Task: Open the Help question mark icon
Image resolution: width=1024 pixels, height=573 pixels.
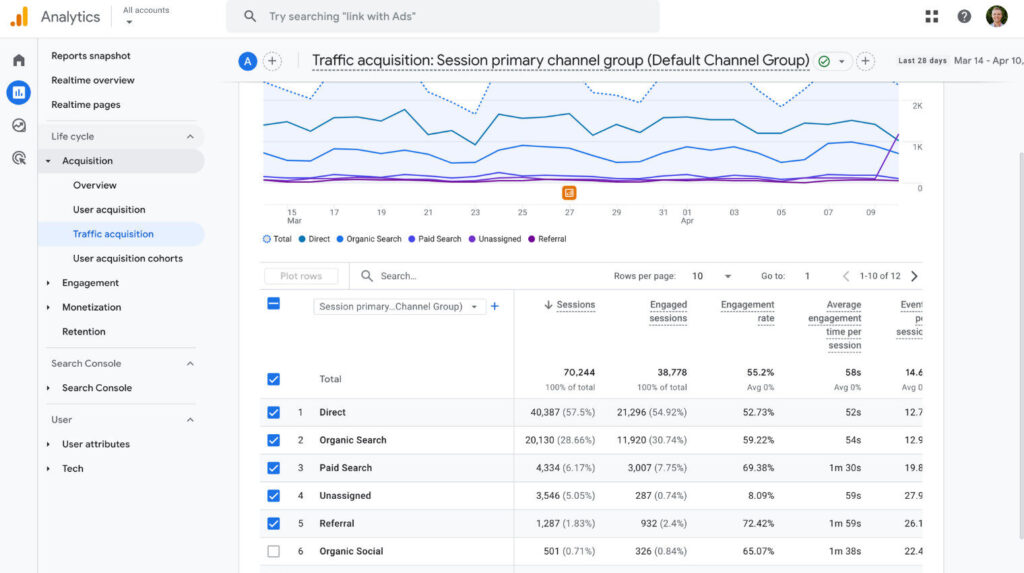Action: coord(964,16)
